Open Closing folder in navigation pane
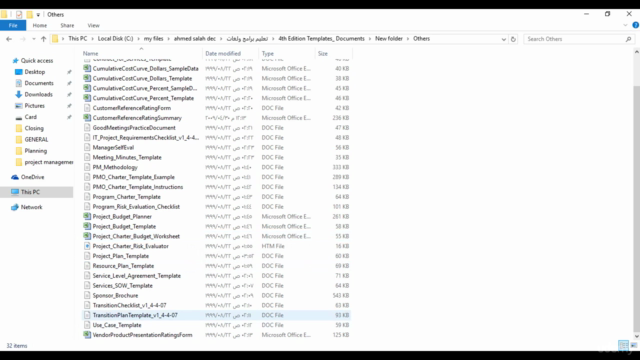Viewport: 640px width, 360px height. tap(34, 128)
